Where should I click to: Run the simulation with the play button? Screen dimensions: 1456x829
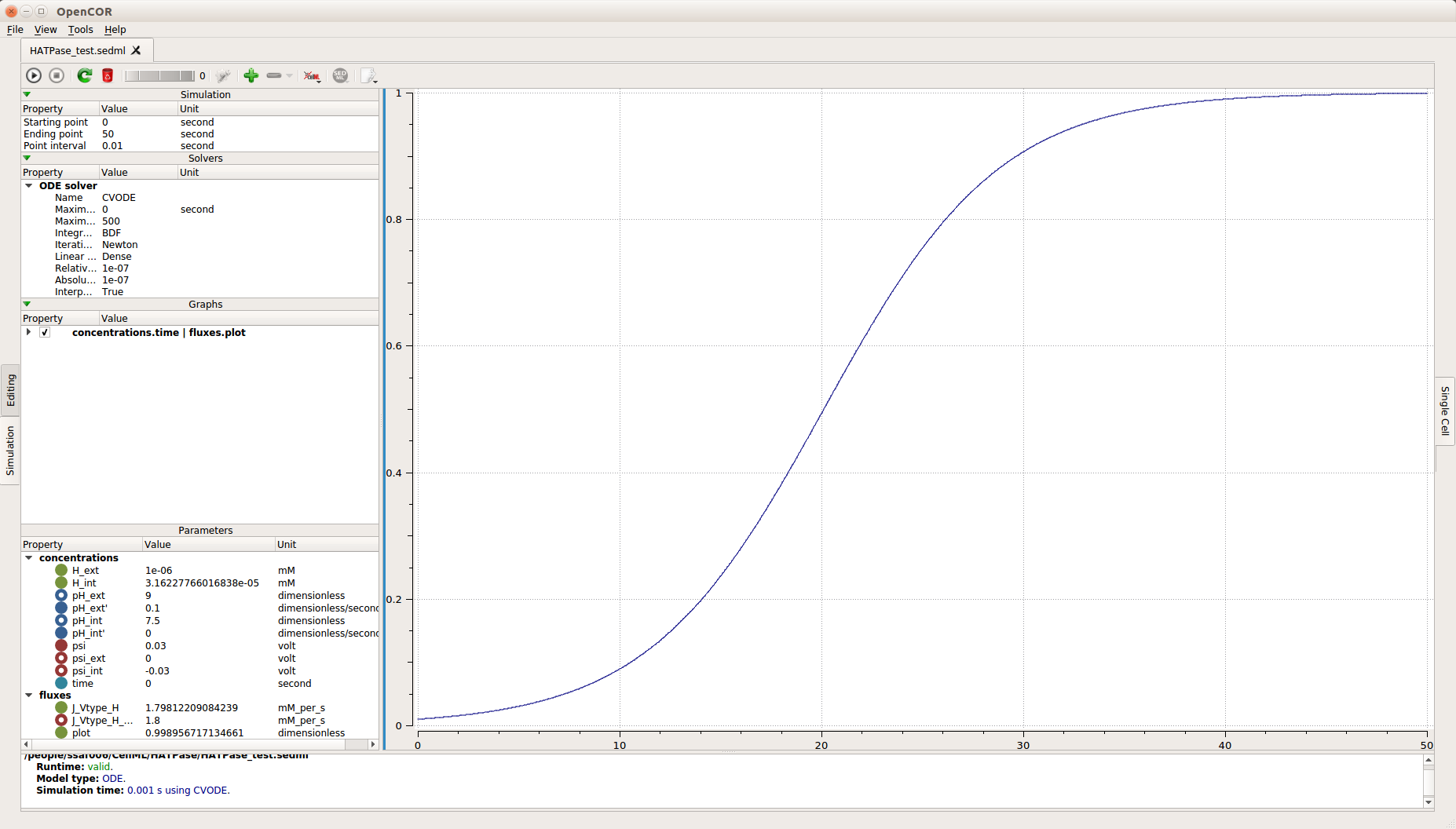click(x=34, y=75)
